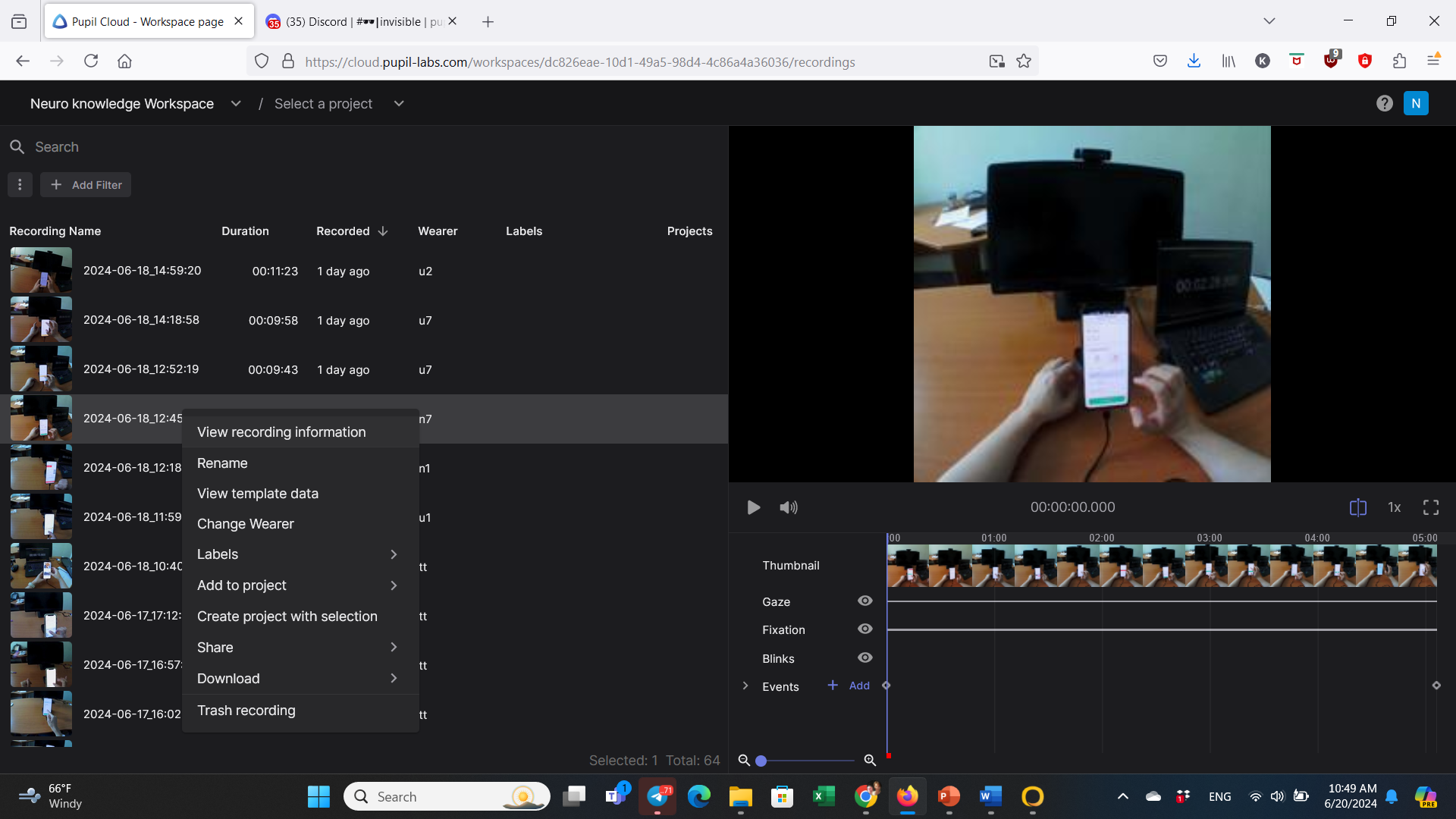This screenshot has width=1456, height=819.
Task: Bookmark this page with star icon
Action: coord(1024,61)
